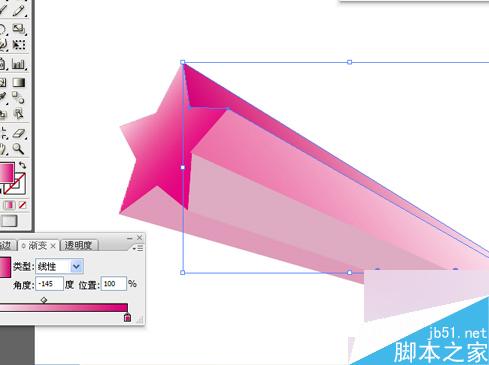Click the 位置 field showing 100
This screenshot has height=365, width=489.
pos(113,284)
